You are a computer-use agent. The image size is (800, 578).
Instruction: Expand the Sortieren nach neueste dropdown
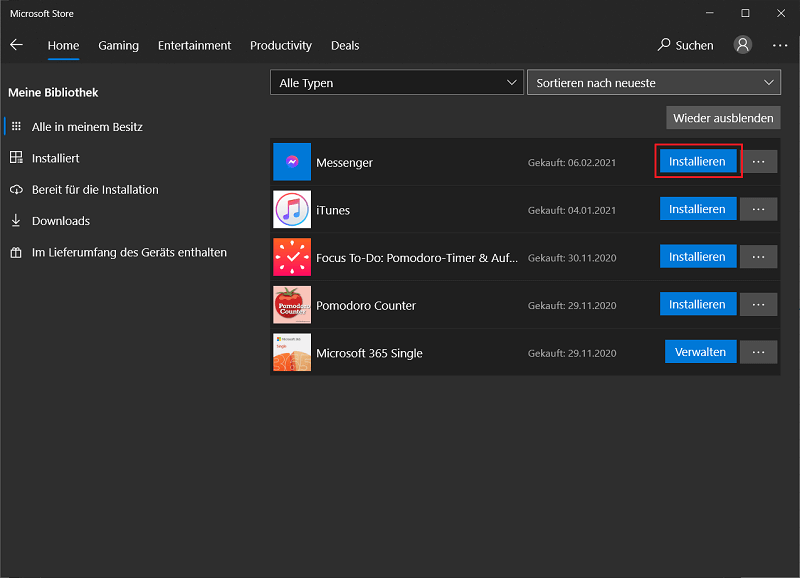[654, 83]
